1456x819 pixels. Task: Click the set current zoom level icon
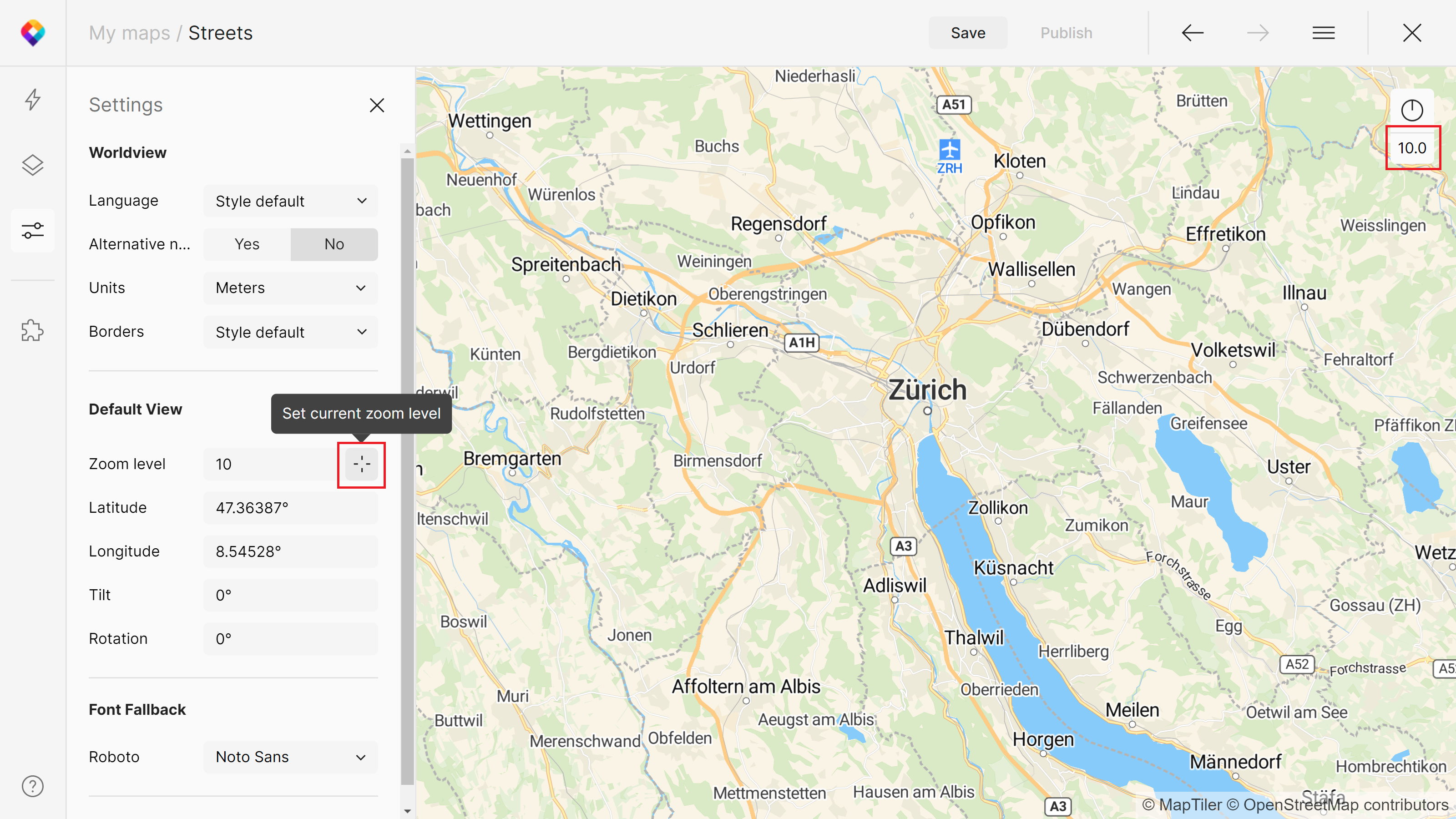tap(362, 464)
